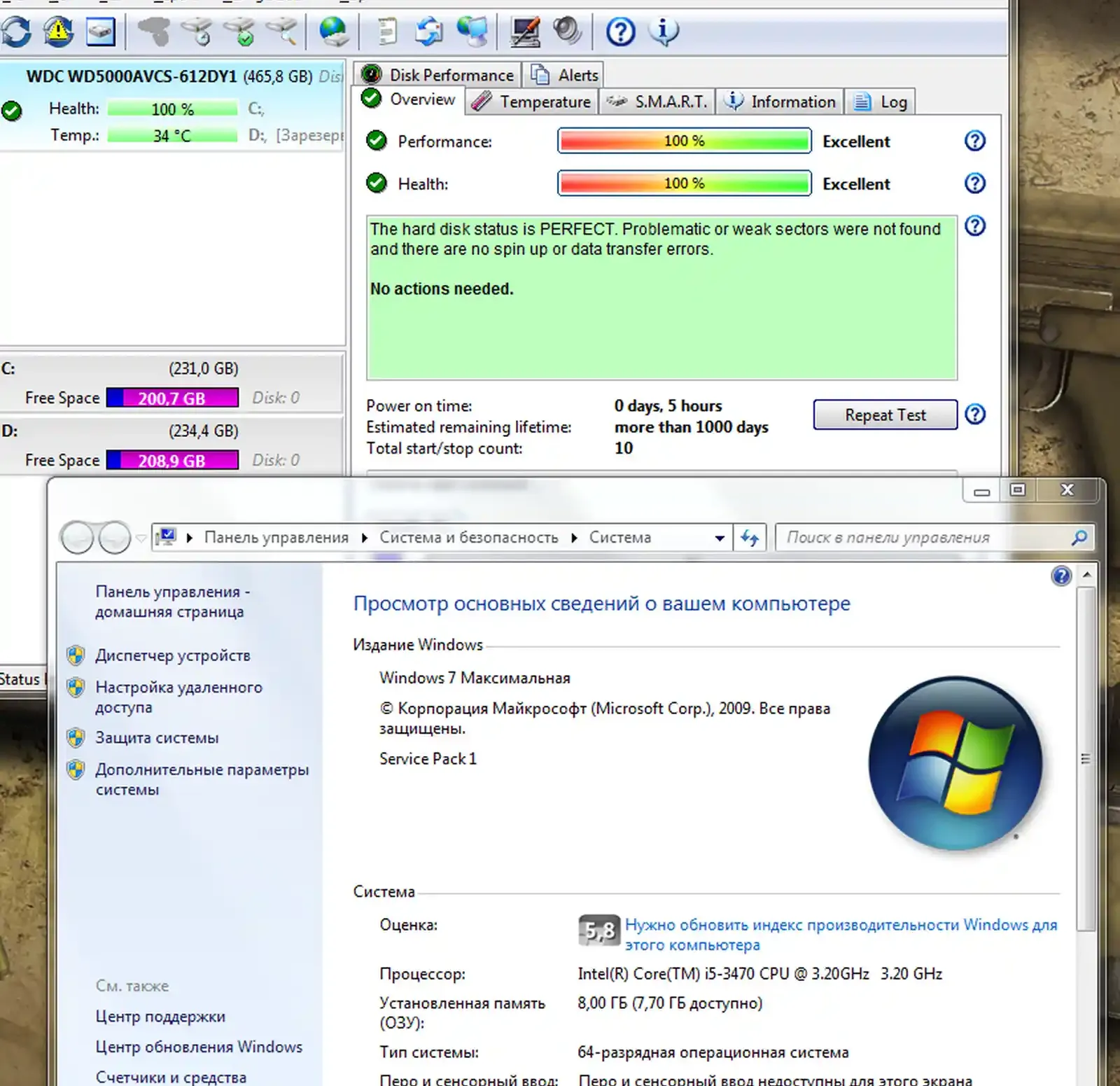Image resolution: width=1120 pixels, height=1086 pixels.
Task: Click the disk temperature 34 °C bar
Action: coord(172,135)
